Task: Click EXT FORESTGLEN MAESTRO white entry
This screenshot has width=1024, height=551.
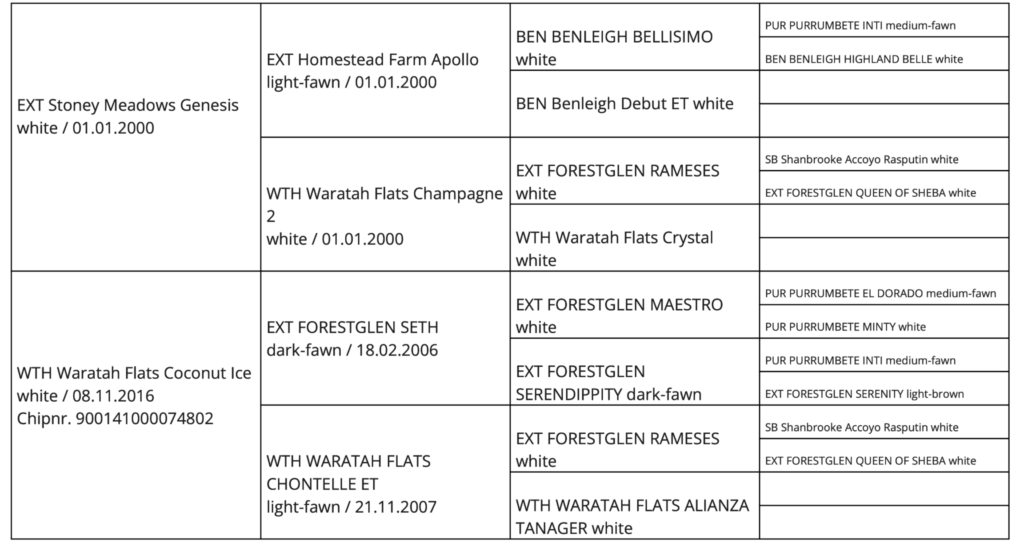Action: pyautogui.click(x=619, y=305)
